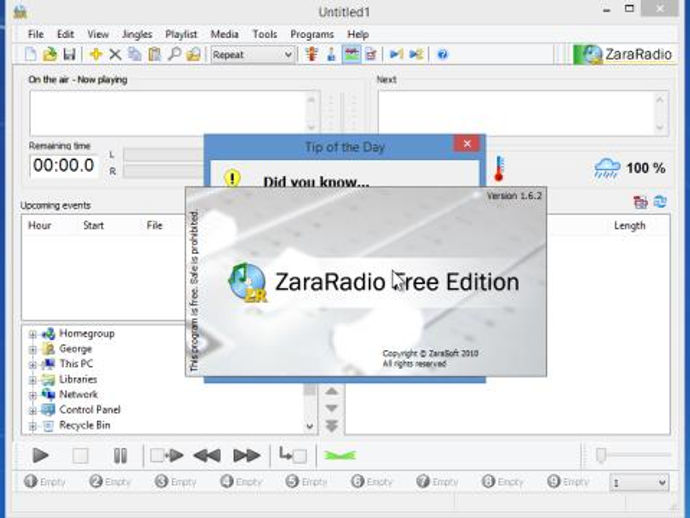This screenshot has height=518, width=690.
Task: Click the blue refresh events icon
Action: [x=660, y=202]
